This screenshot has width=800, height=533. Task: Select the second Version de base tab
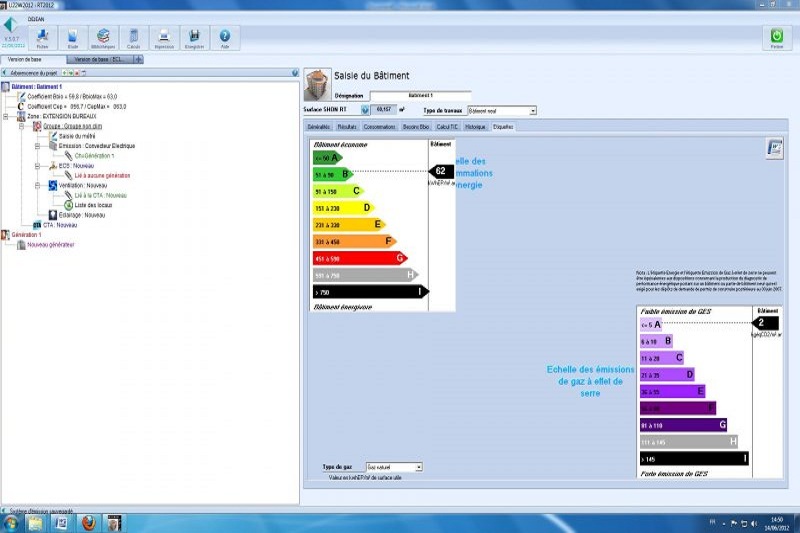100,59
